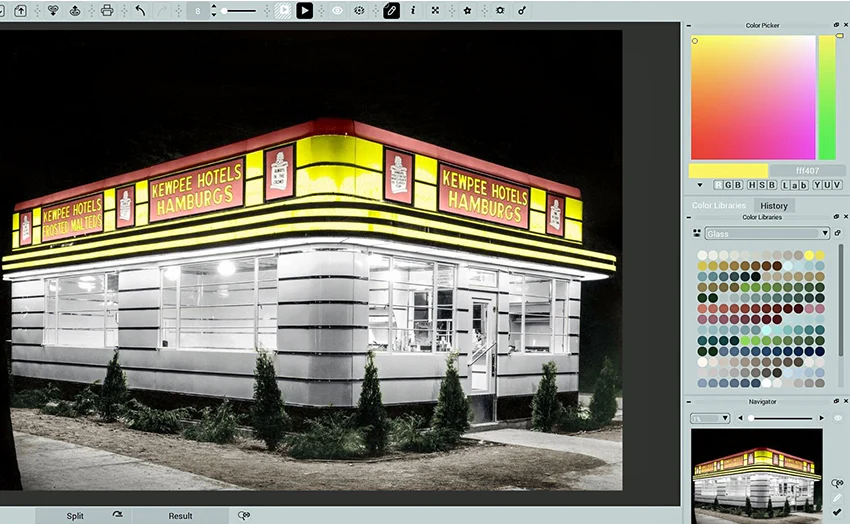Click the hatched partial processing play icon
The height and width of the screenshot is (524, 850).
tap(283, 10)
